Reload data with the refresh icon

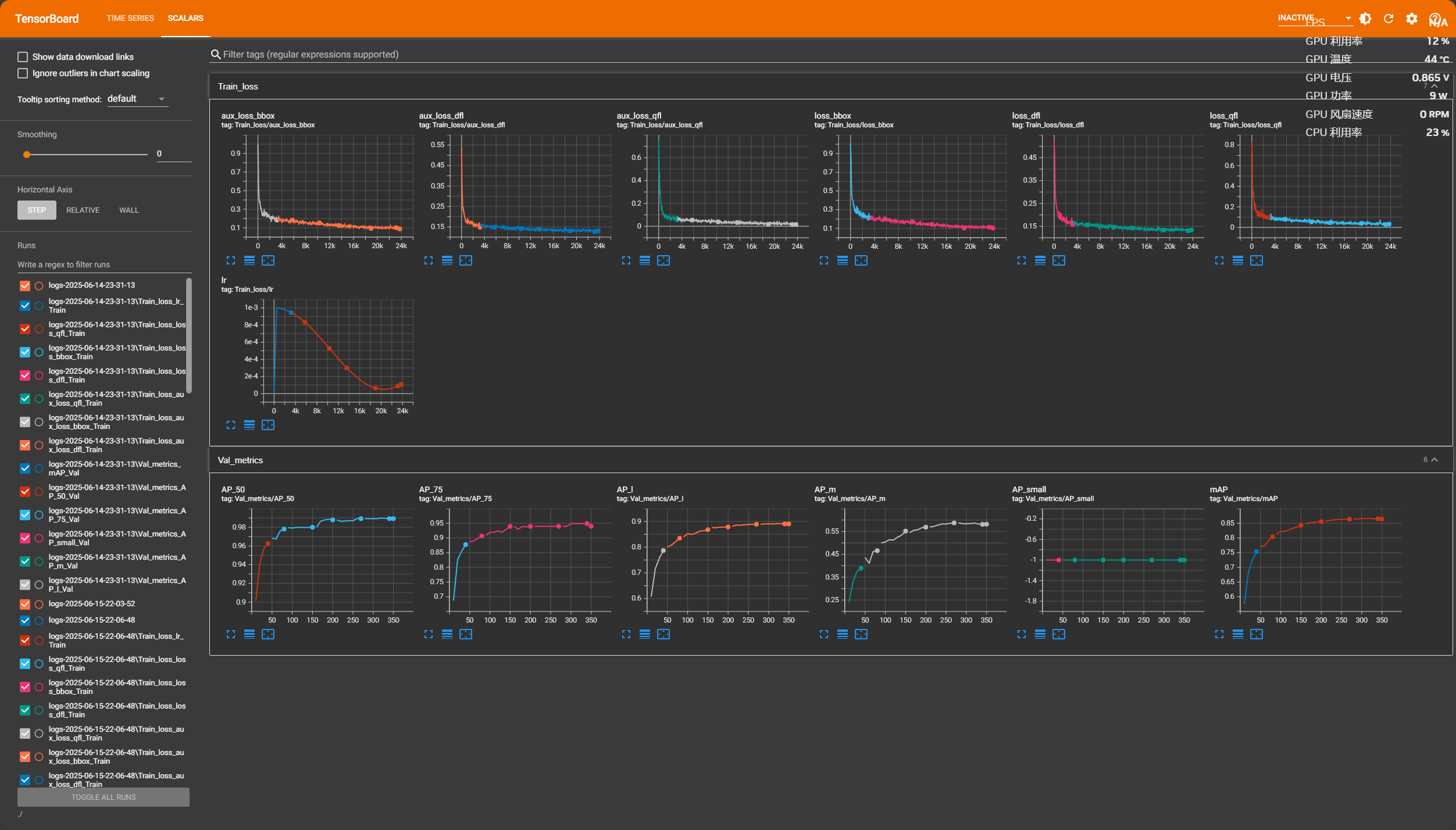[x=1389, y=19]
